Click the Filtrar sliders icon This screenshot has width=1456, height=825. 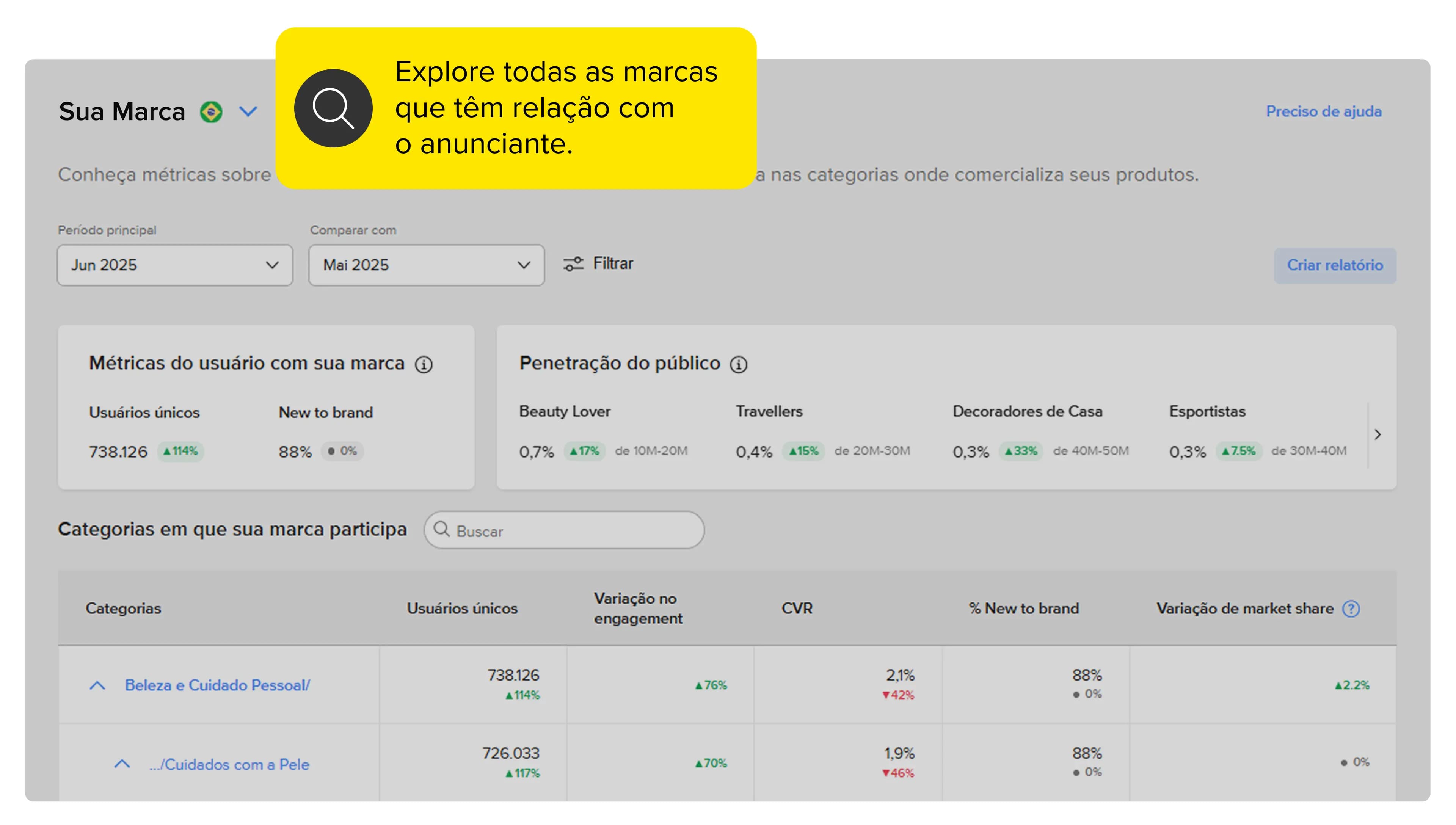coord(573,263)
